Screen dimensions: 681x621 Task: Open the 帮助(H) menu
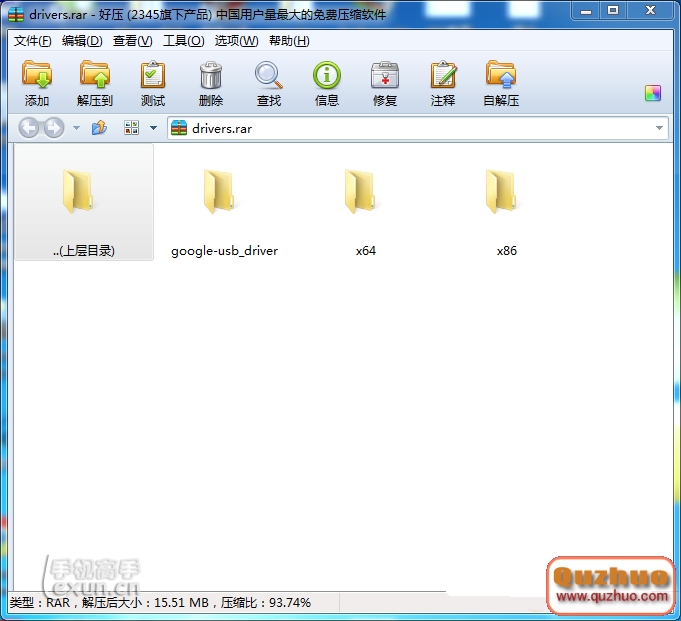tap(289, 41)
